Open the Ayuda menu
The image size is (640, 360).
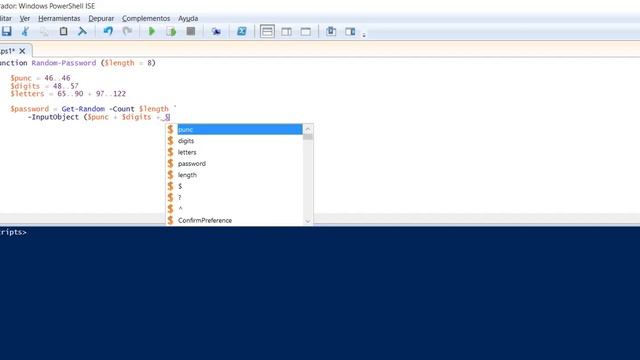tap(188, 18)
